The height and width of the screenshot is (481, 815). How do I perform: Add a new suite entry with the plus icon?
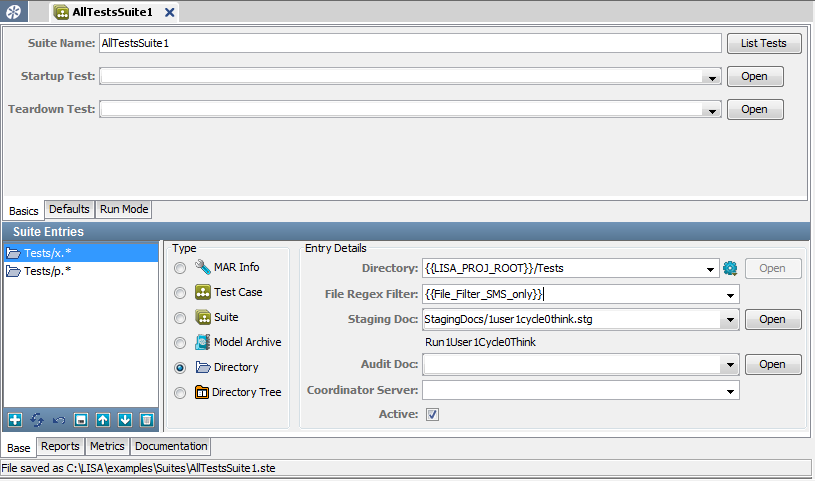pyautogui.click(x=15, y=420)
